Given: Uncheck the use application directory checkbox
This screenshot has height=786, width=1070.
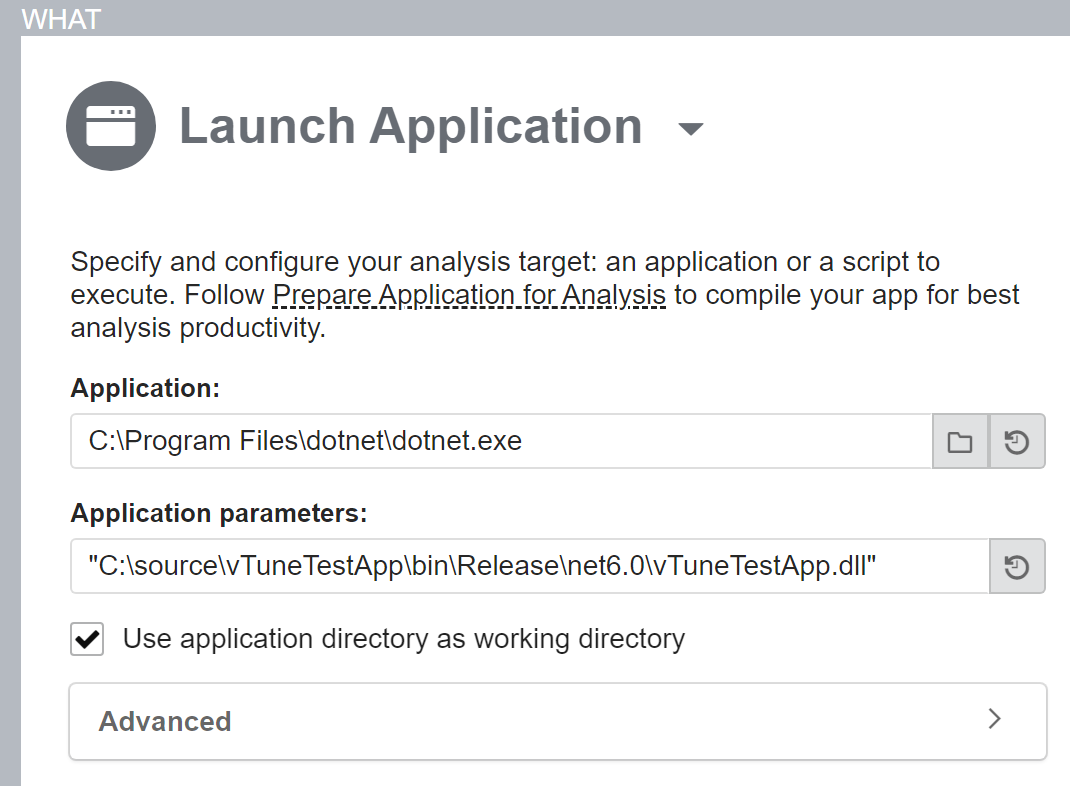Looking at the screenshot, I should pos(87,639).
